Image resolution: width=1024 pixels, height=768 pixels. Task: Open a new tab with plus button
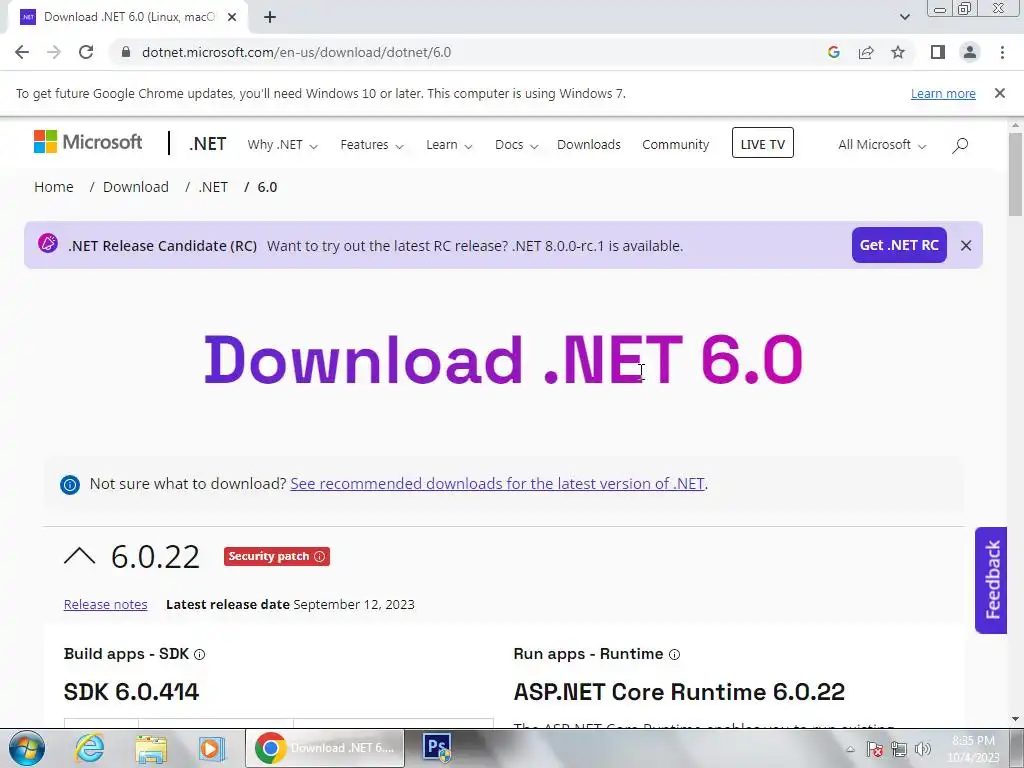270,17
